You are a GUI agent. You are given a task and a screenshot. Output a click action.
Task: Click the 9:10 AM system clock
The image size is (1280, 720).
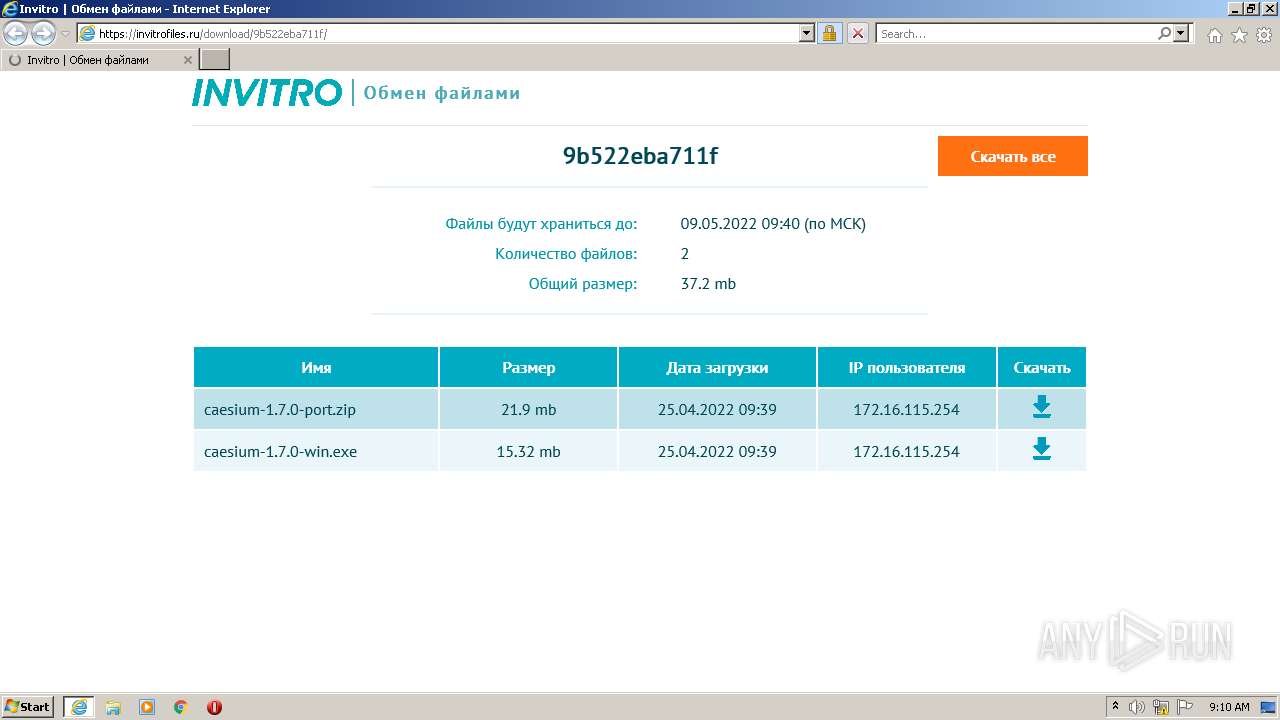pos(1229,707)
